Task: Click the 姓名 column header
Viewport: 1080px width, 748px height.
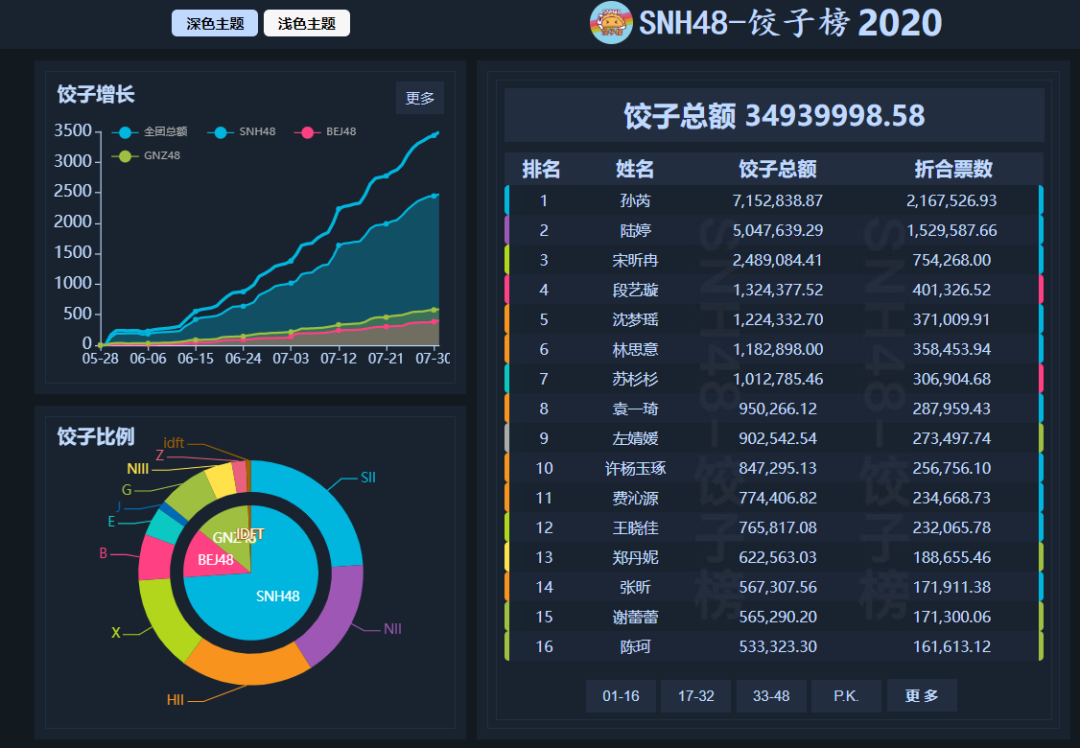Action: [x=634, y=169]
